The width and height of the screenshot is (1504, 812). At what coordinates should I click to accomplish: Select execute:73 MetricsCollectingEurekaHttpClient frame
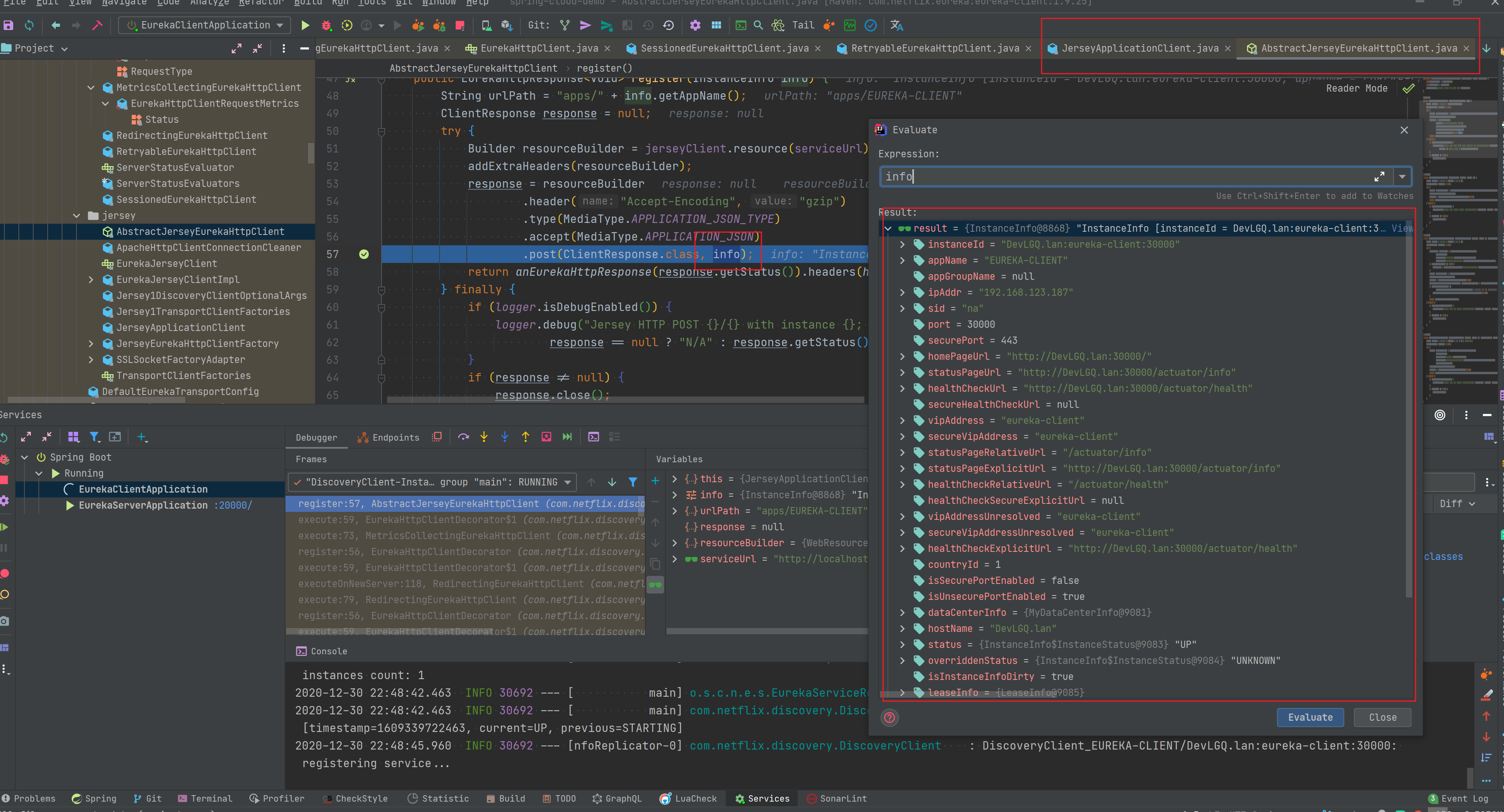point(466,535)
